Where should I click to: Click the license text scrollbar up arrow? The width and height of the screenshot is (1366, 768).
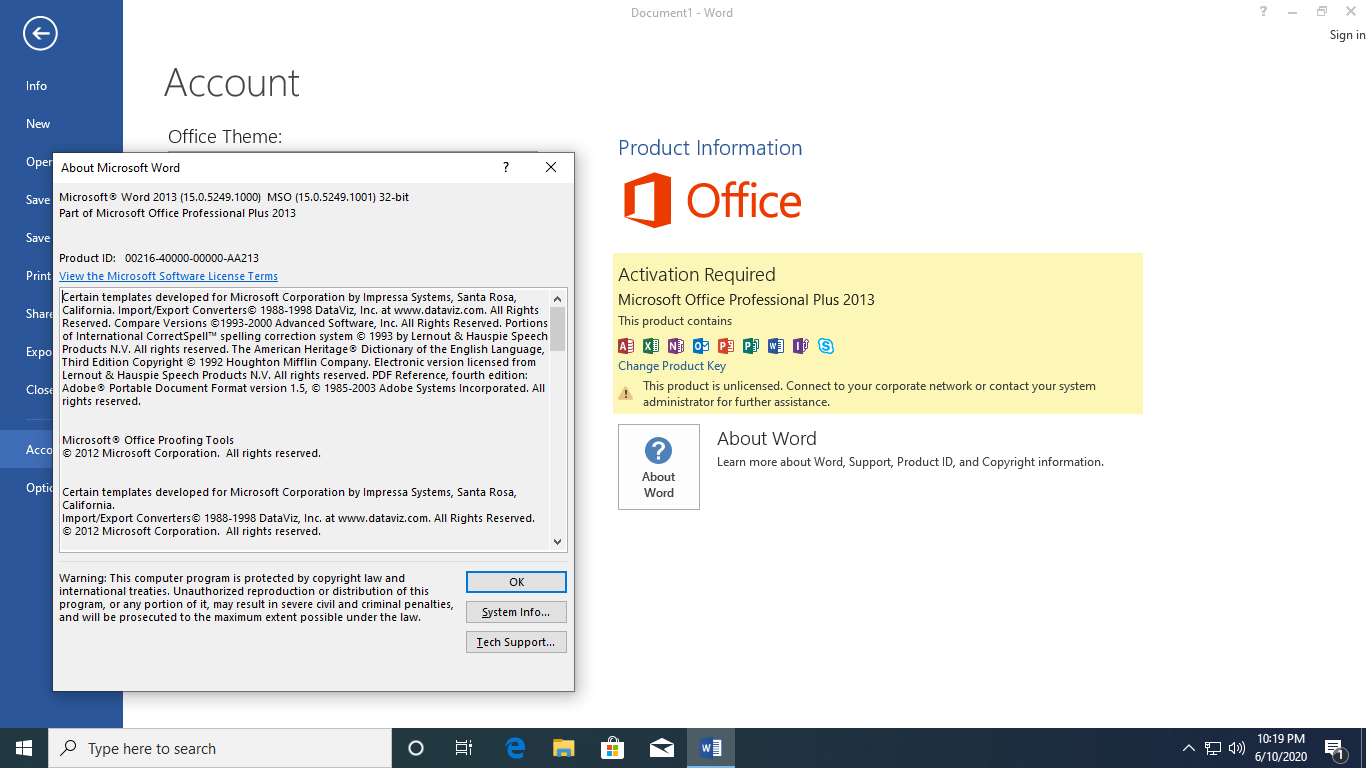pos(558,298)
